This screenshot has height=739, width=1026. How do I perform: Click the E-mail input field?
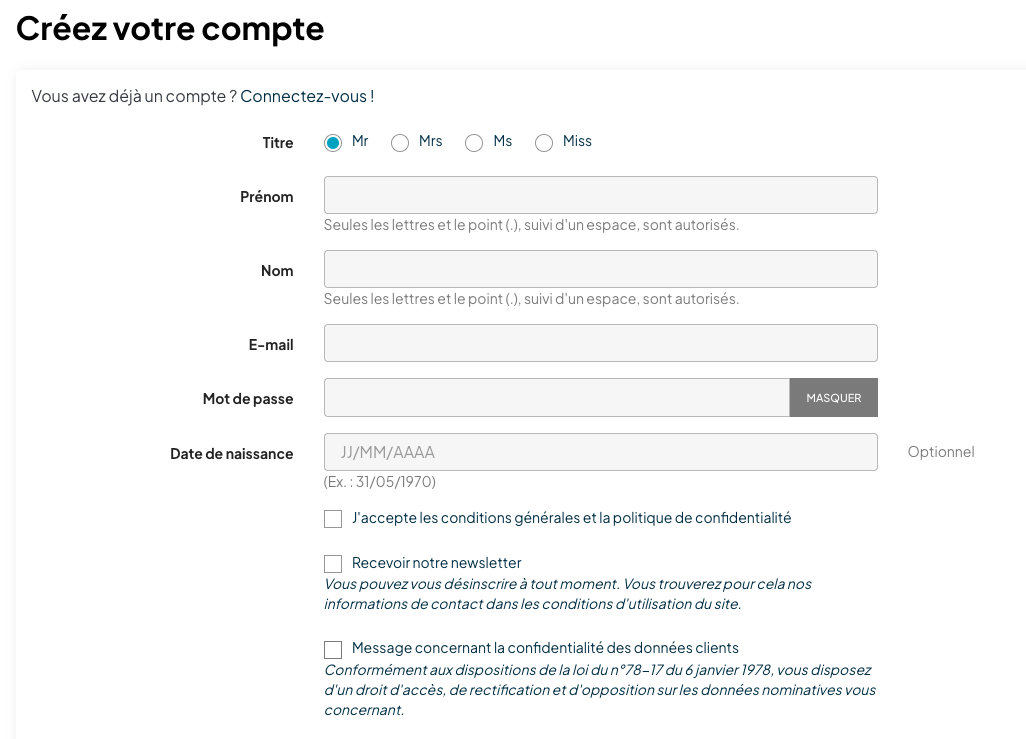coord(600,343)
